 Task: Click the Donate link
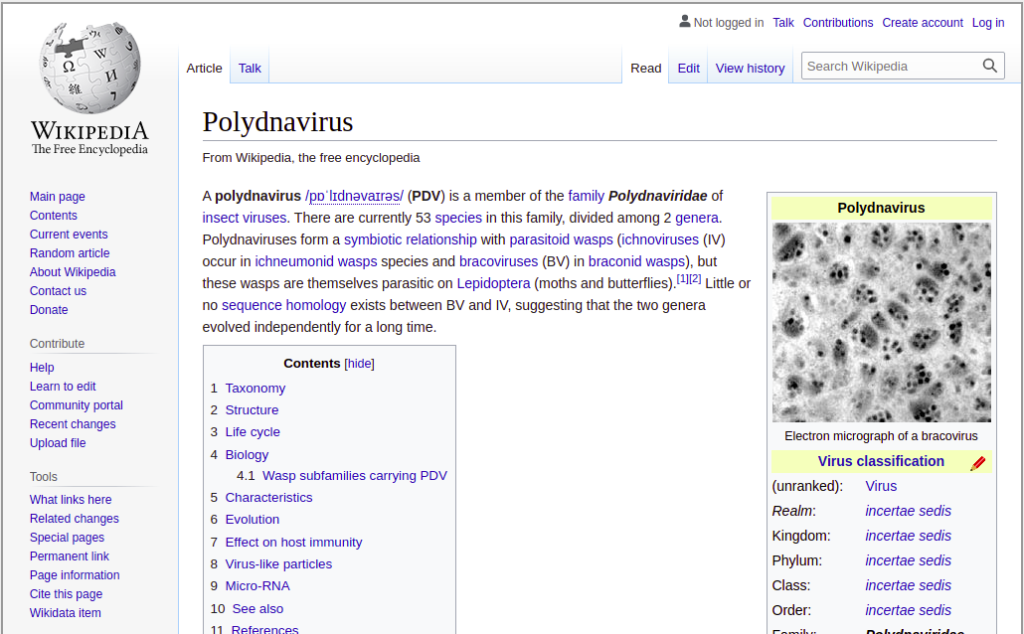click(49, 310)
